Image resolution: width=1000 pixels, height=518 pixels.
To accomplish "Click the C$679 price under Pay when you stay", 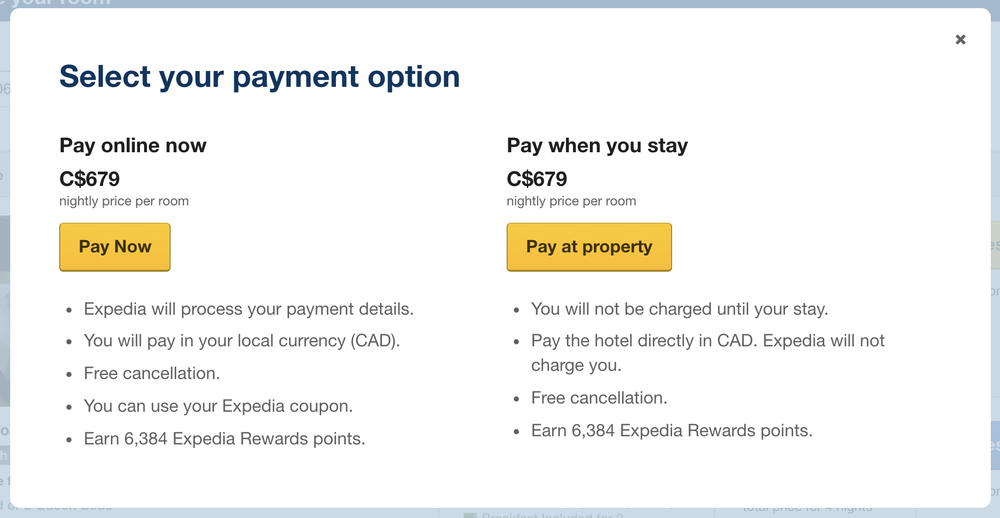I will tap(536, 179).
